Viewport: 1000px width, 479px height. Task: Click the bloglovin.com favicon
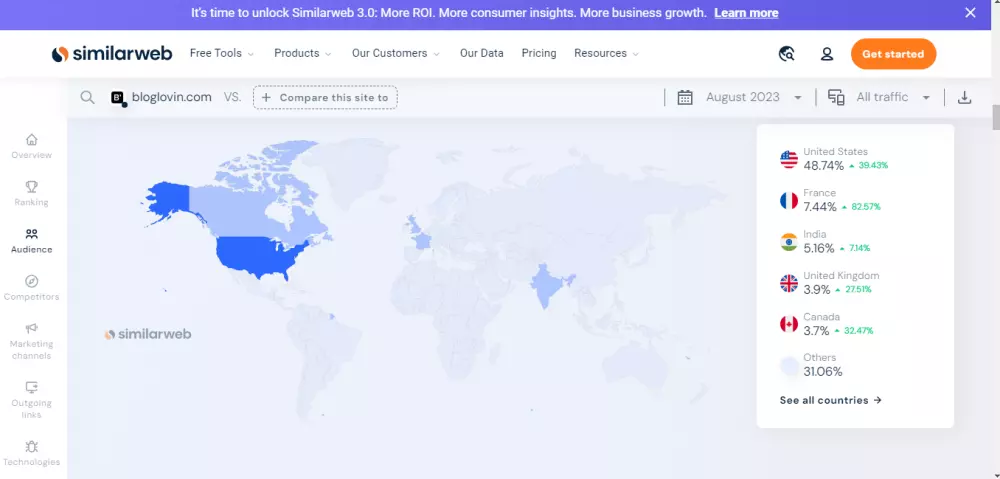tap(118, 98)
